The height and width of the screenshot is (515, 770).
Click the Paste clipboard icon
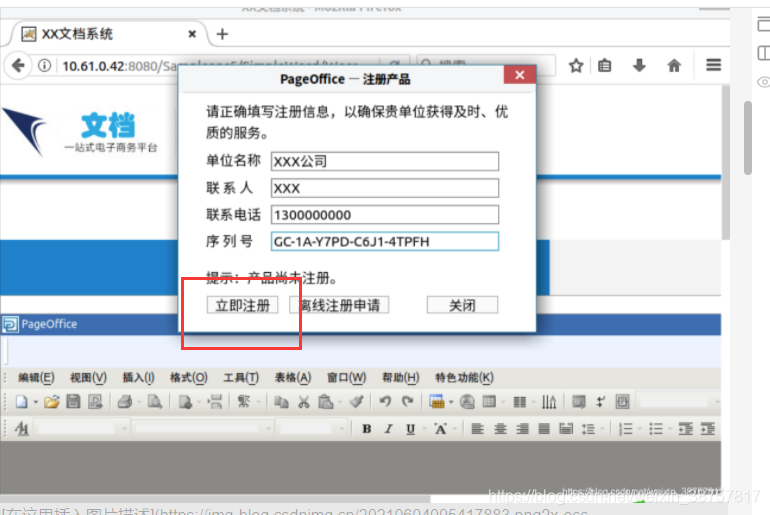pos(326,402)
